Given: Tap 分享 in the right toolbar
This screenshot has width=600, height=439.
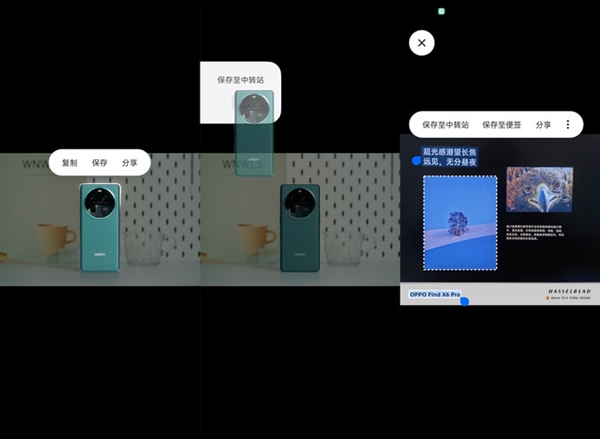Looking at the screenshot, I should tap(543, 125).
